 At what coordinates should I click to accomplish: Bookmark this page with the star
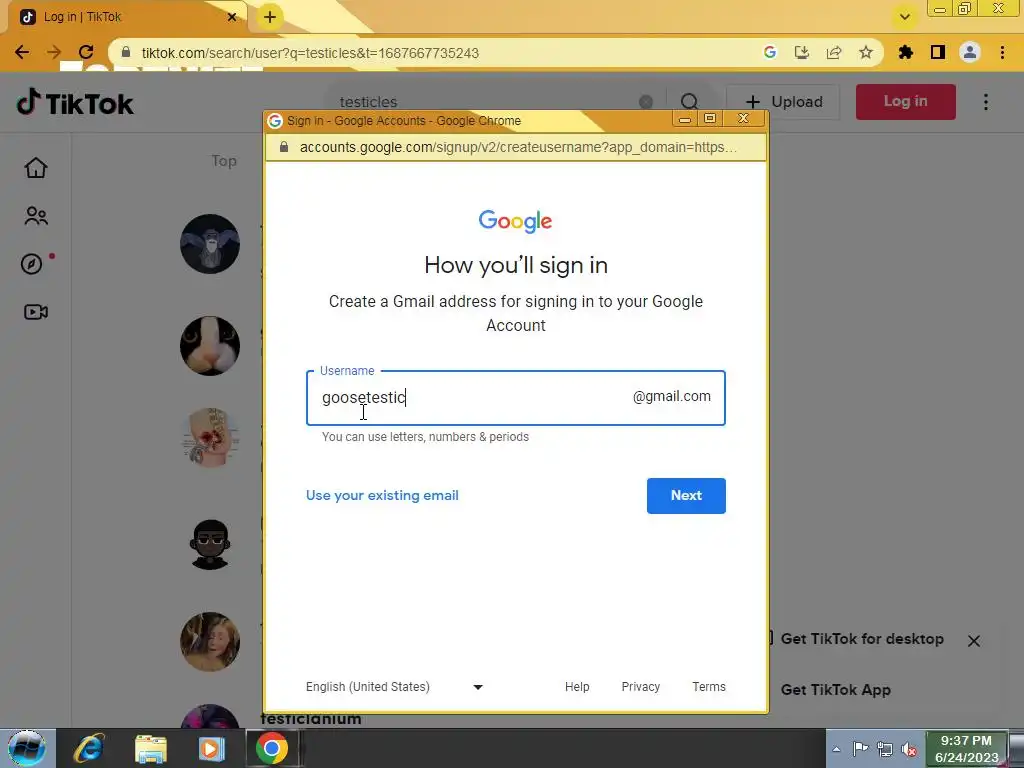[x=866, y=52]
